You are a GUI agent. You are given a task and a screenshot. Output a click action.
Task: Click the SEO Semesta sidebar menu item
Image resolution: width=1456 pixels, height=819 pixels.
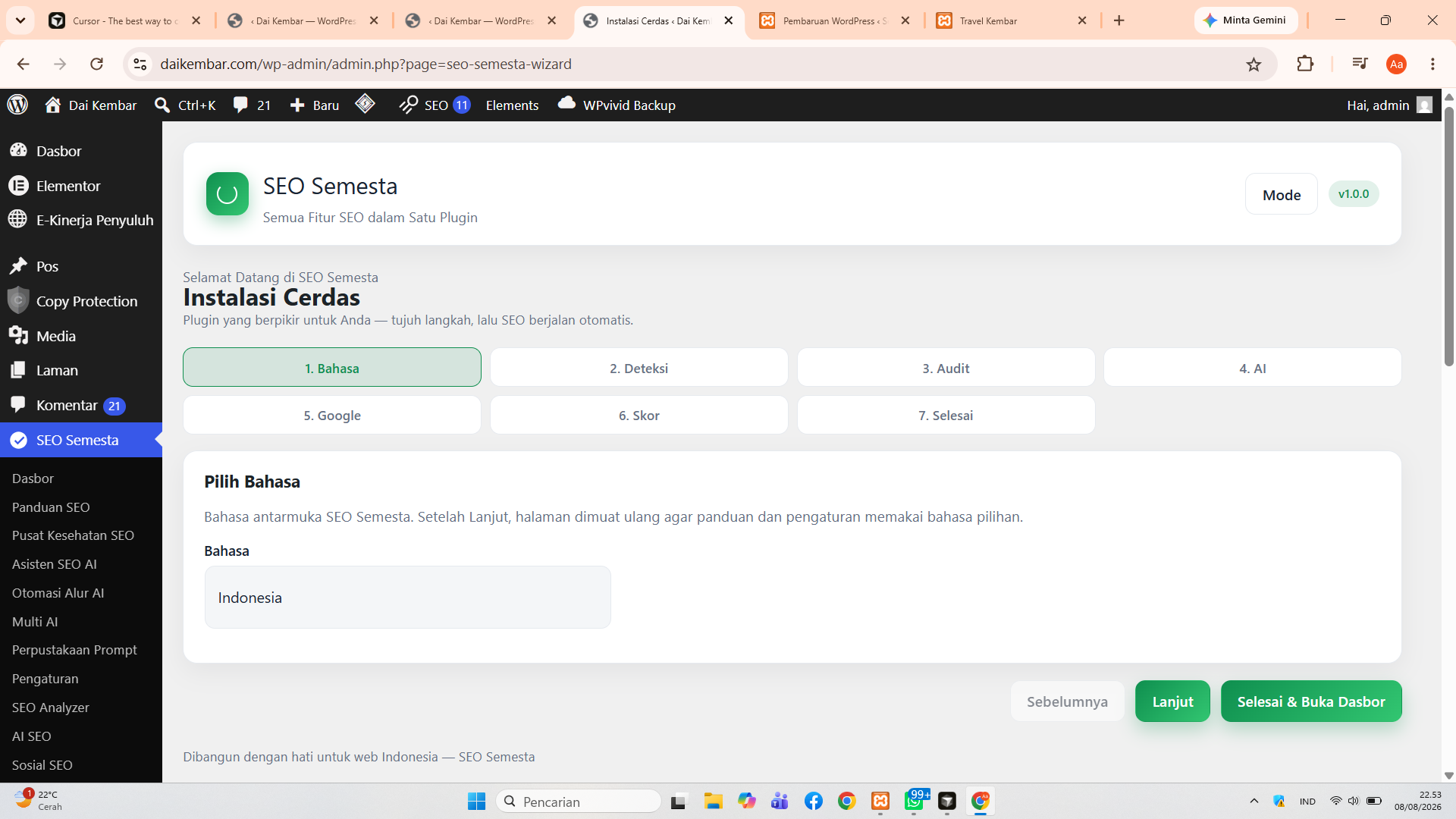81,440
